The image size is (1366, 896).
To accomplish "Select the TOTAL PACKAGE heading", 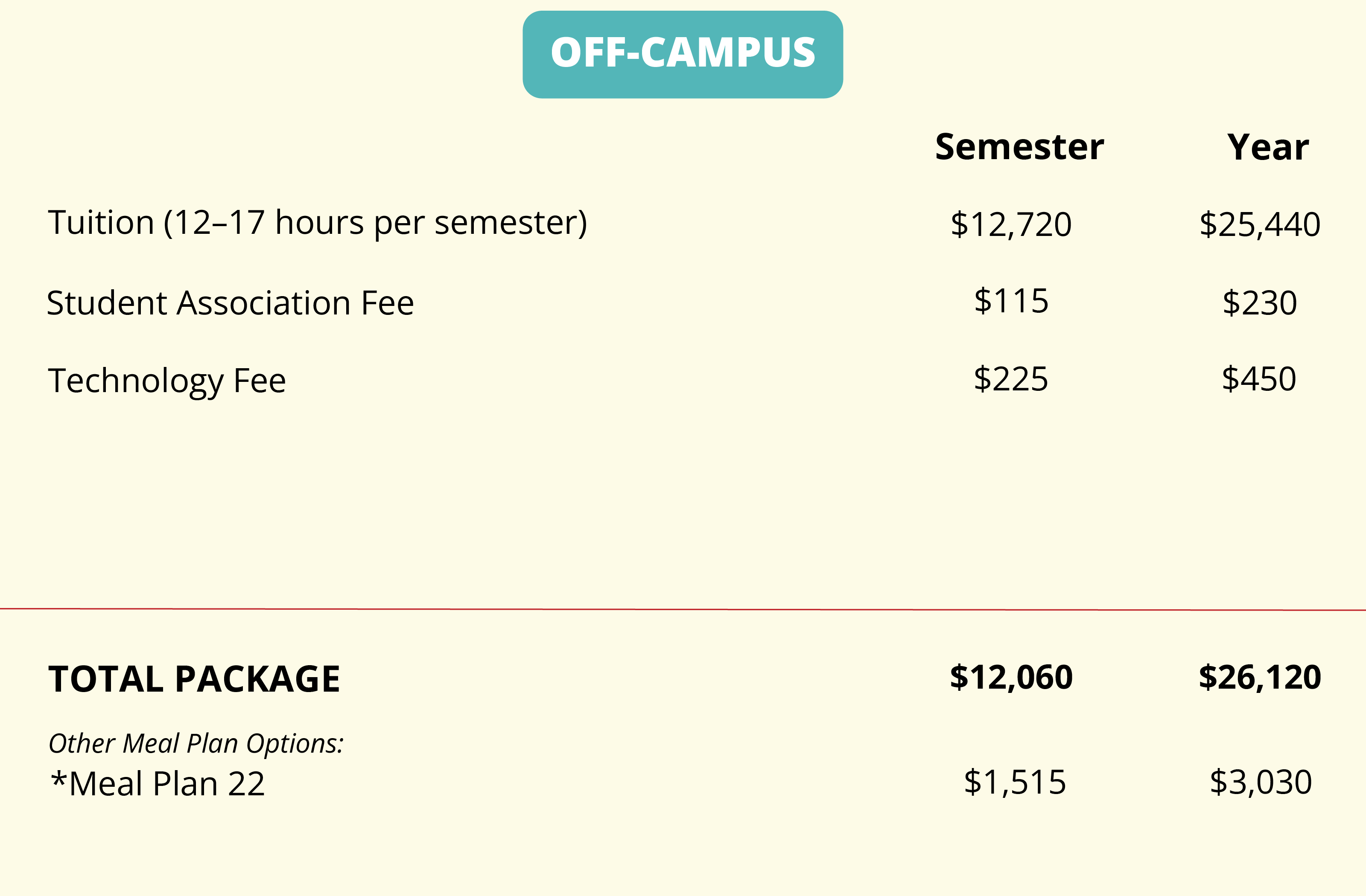I will coord(194,679).
